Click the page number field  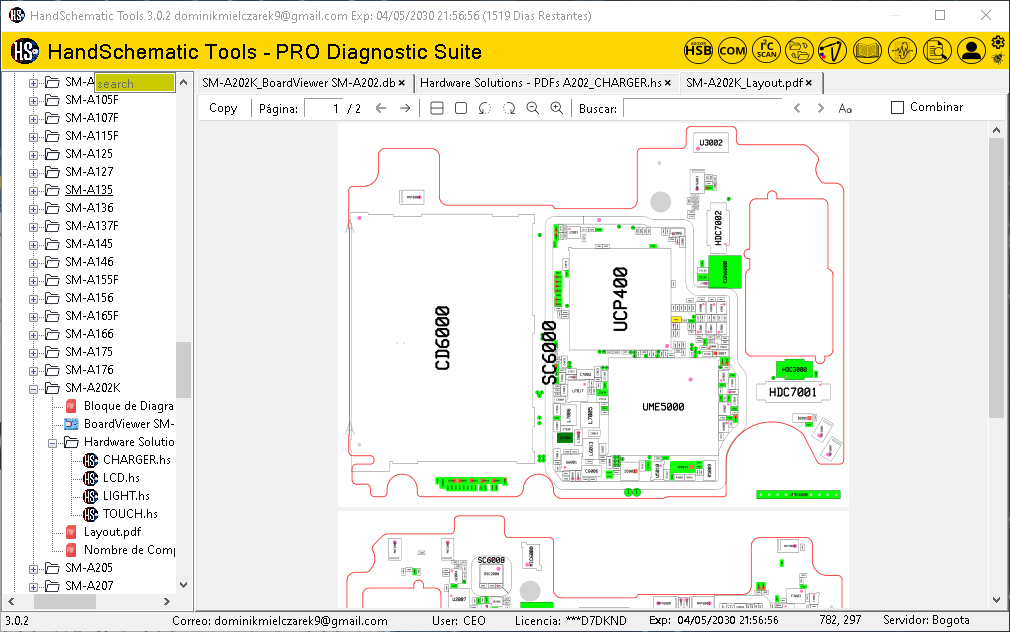(325, 108)
